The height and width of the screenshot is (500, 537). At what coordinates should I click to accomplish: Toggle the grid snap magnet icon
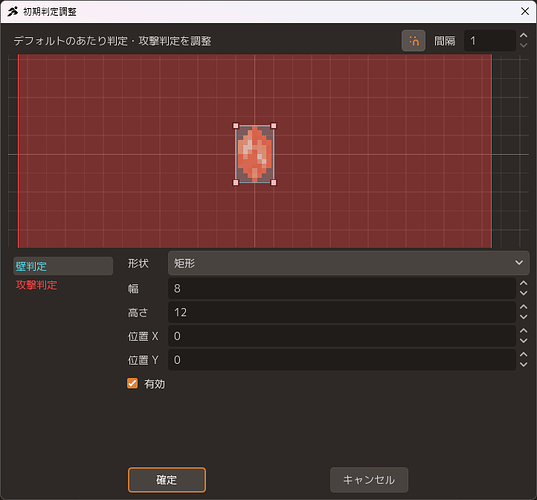coord(413,41)
